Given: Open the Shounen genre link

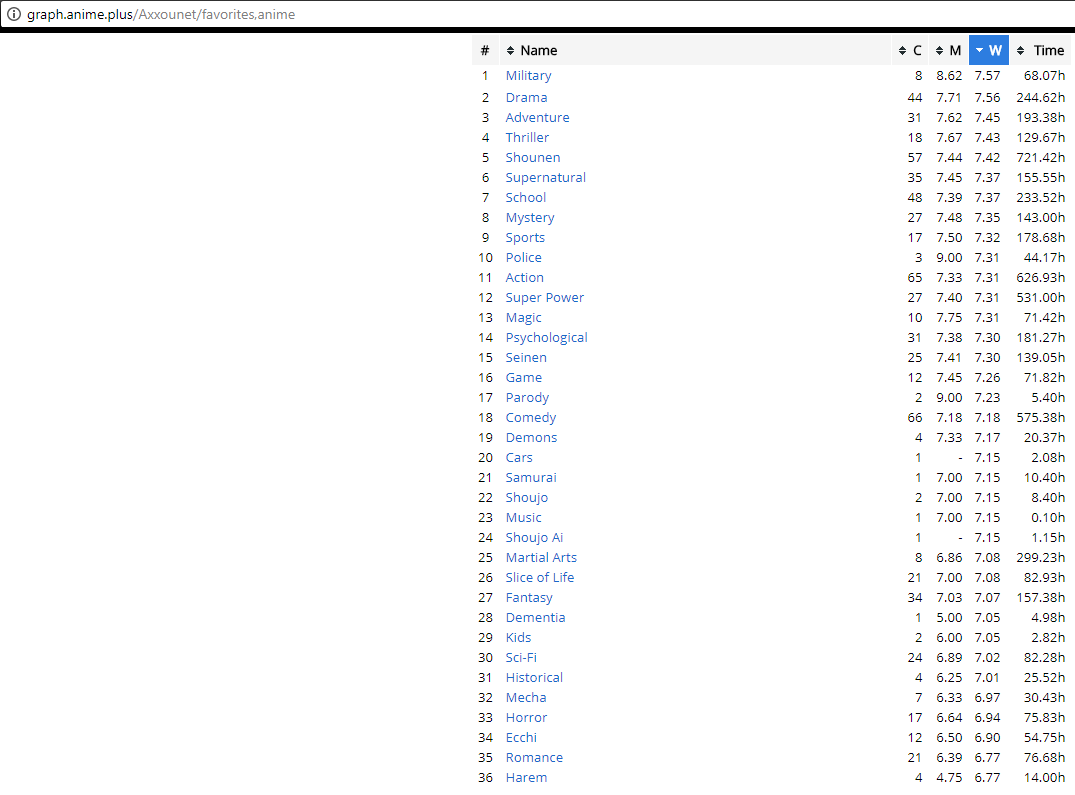Looking at the screenshot, I should pyautogui.click(x=533, y=157).
